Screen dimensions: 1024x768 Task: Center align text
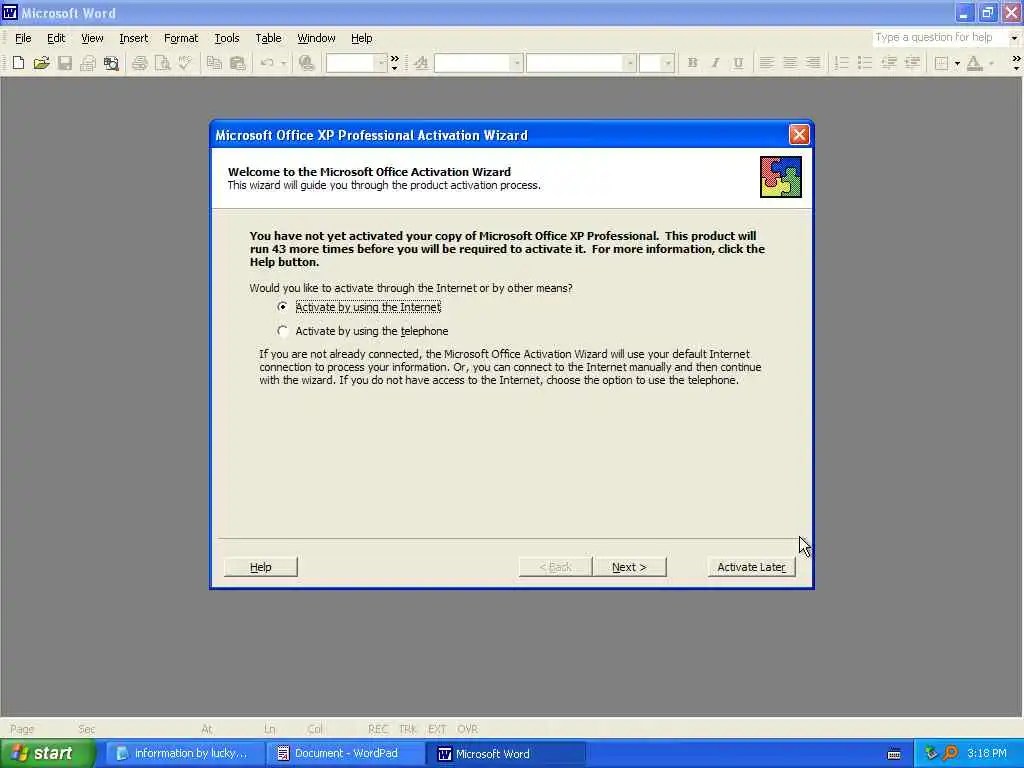tap(790, 63)
